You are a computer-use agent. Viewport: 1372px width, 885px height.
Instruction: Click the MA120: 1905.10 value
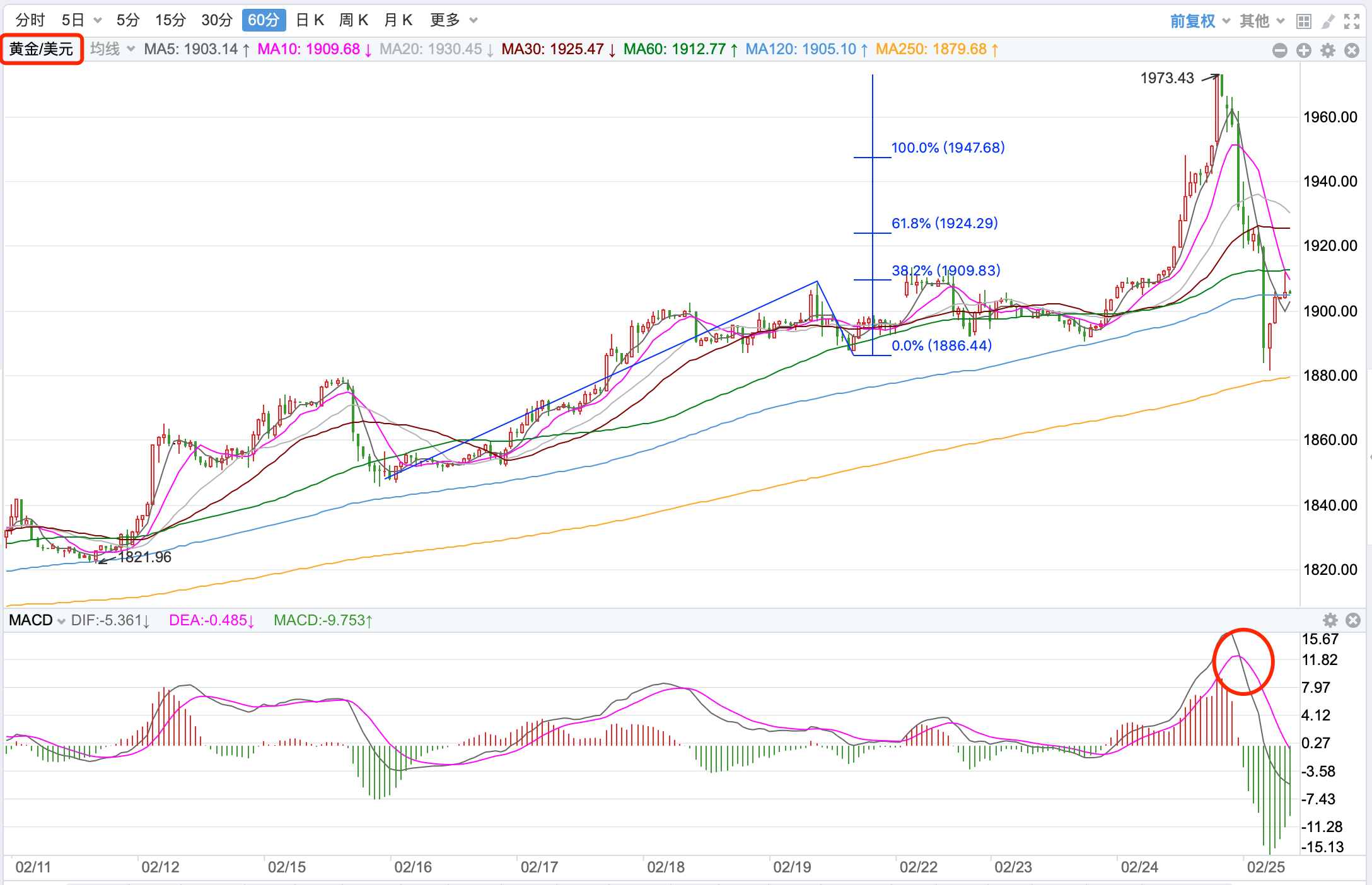[807, 49]
